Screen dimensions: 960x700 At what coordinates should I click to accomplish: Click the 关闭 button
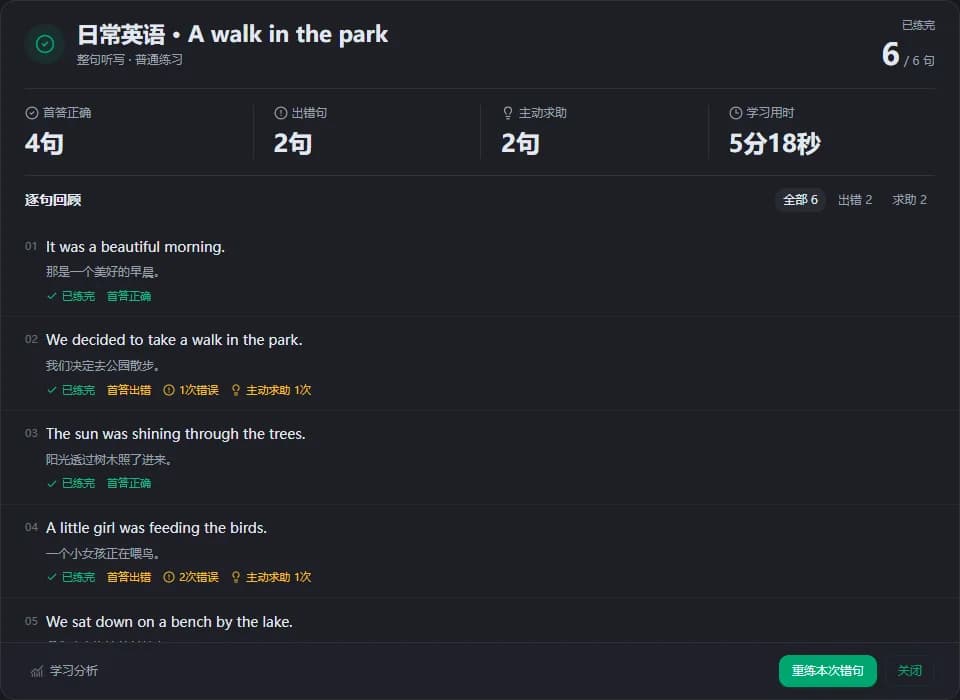[909, 671]
